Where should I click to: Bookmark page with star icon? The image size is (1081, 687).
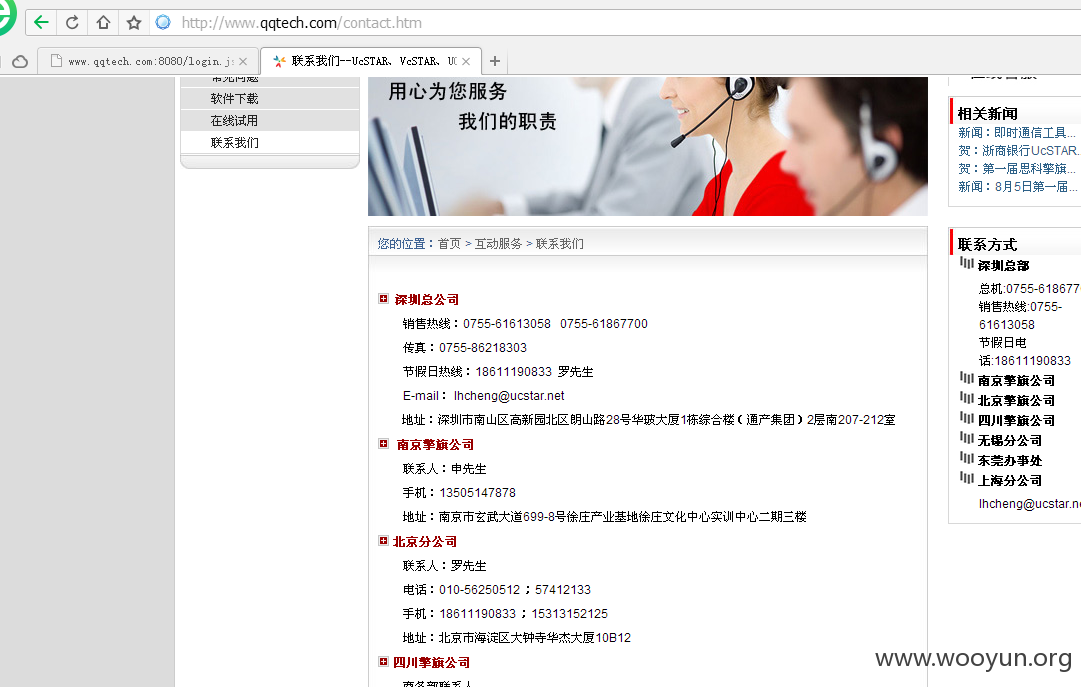[134, 23]
